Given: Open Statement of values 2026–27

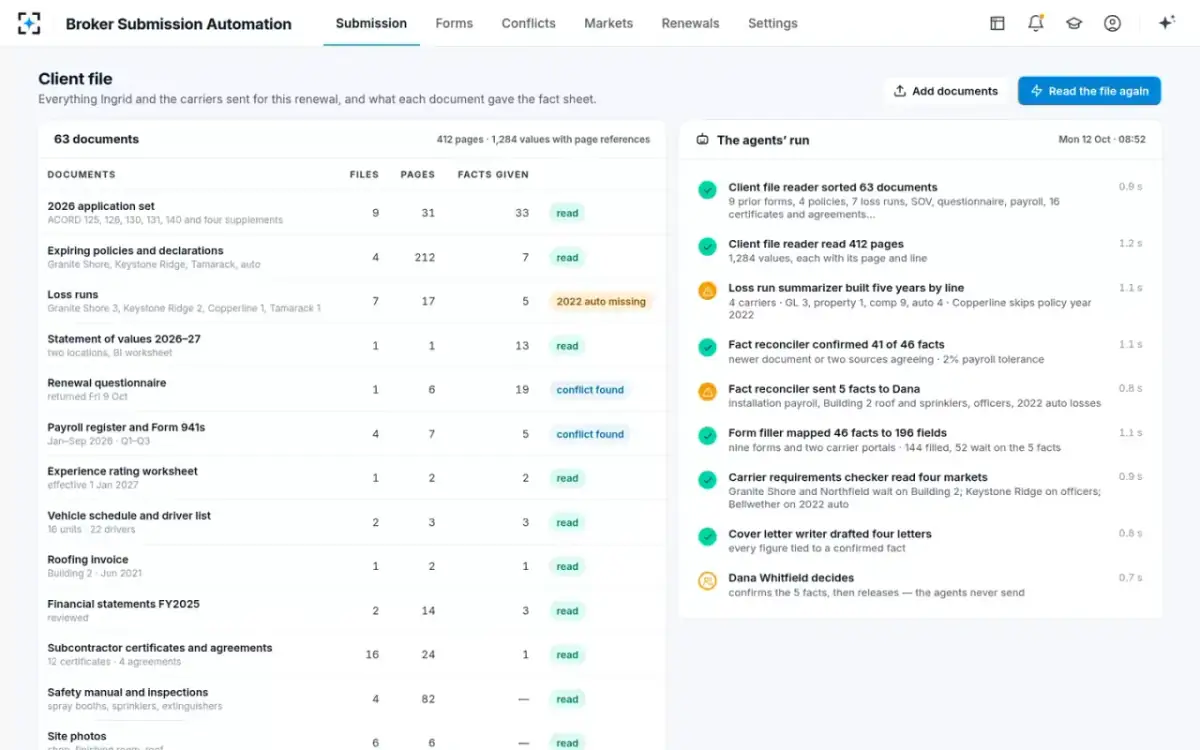Looking at the screenshot, I should pos(352,345).
